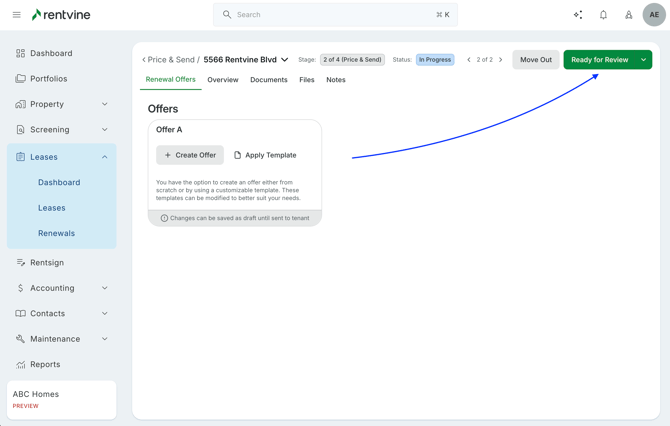Open the 5566 Rentvine Blvd dropdown
This screenshot has width=670, height=426.
(285, 60)
